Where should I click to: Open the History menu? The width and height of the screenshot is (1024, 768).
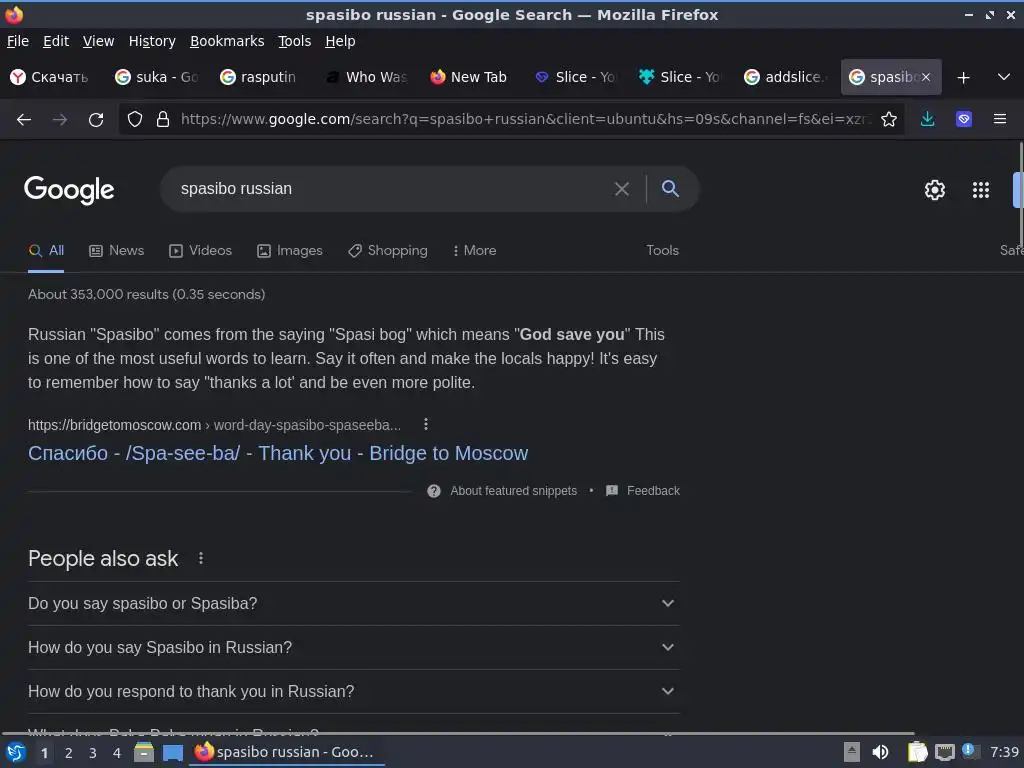152,41
